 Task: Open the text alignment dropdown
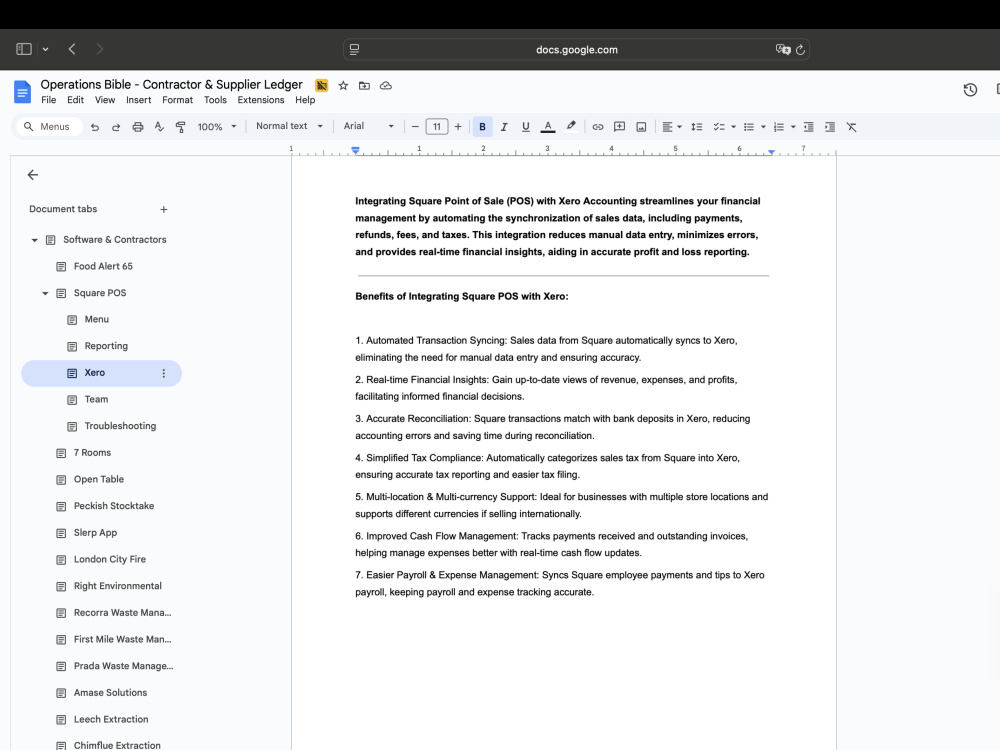tap(672, 127)
